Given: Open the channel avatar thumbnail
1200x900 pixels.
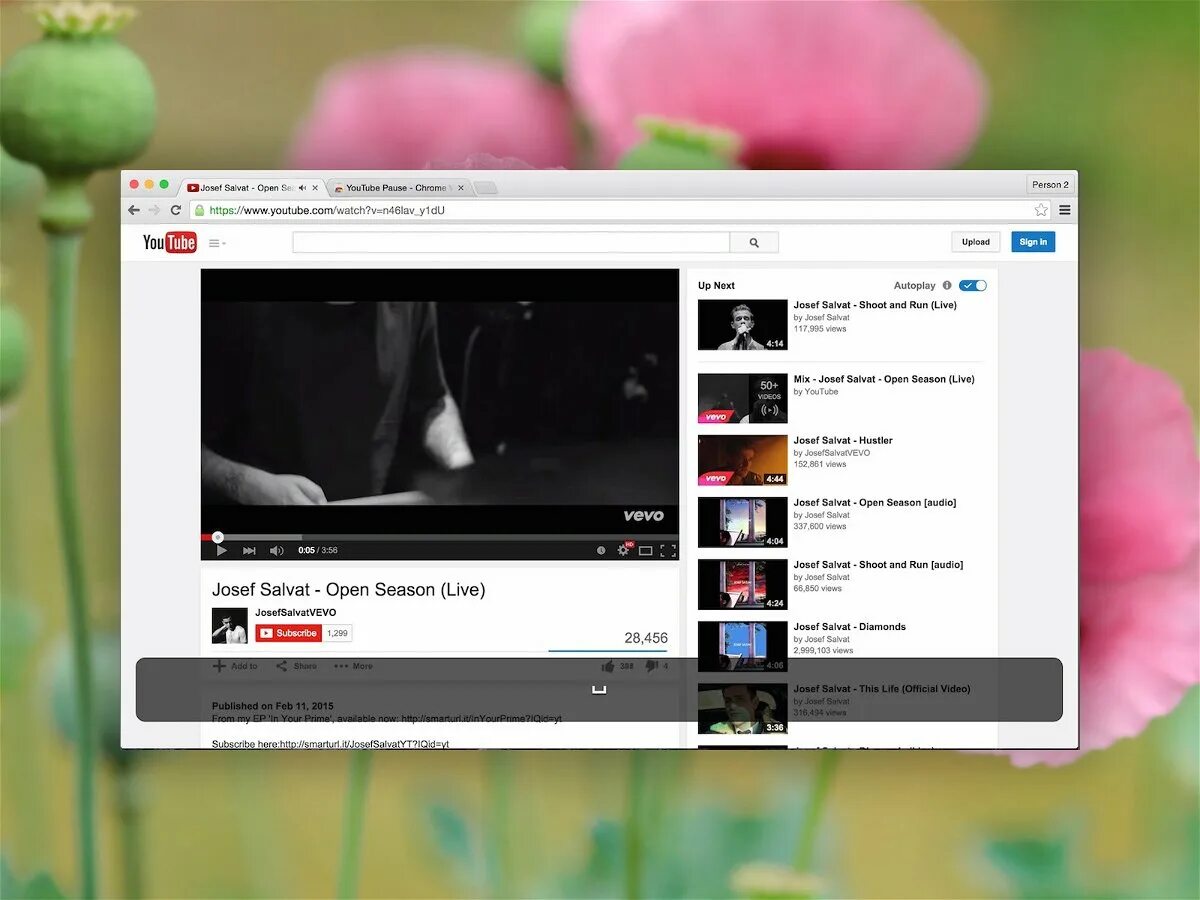Looking at the screenshot, I should click(x=230, y=625).
